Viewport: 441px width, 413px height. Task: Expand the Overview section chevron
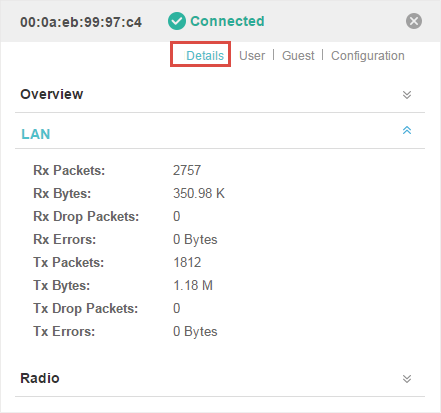click(x=407, y=95)
